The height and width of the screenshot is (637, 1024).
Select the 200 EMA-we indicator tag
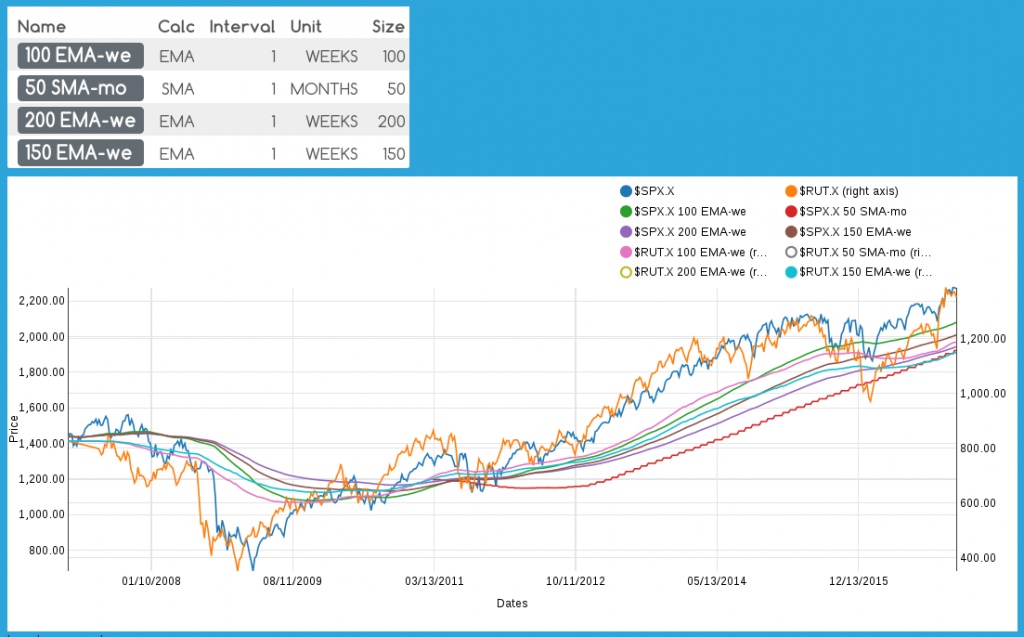point(80,121)
